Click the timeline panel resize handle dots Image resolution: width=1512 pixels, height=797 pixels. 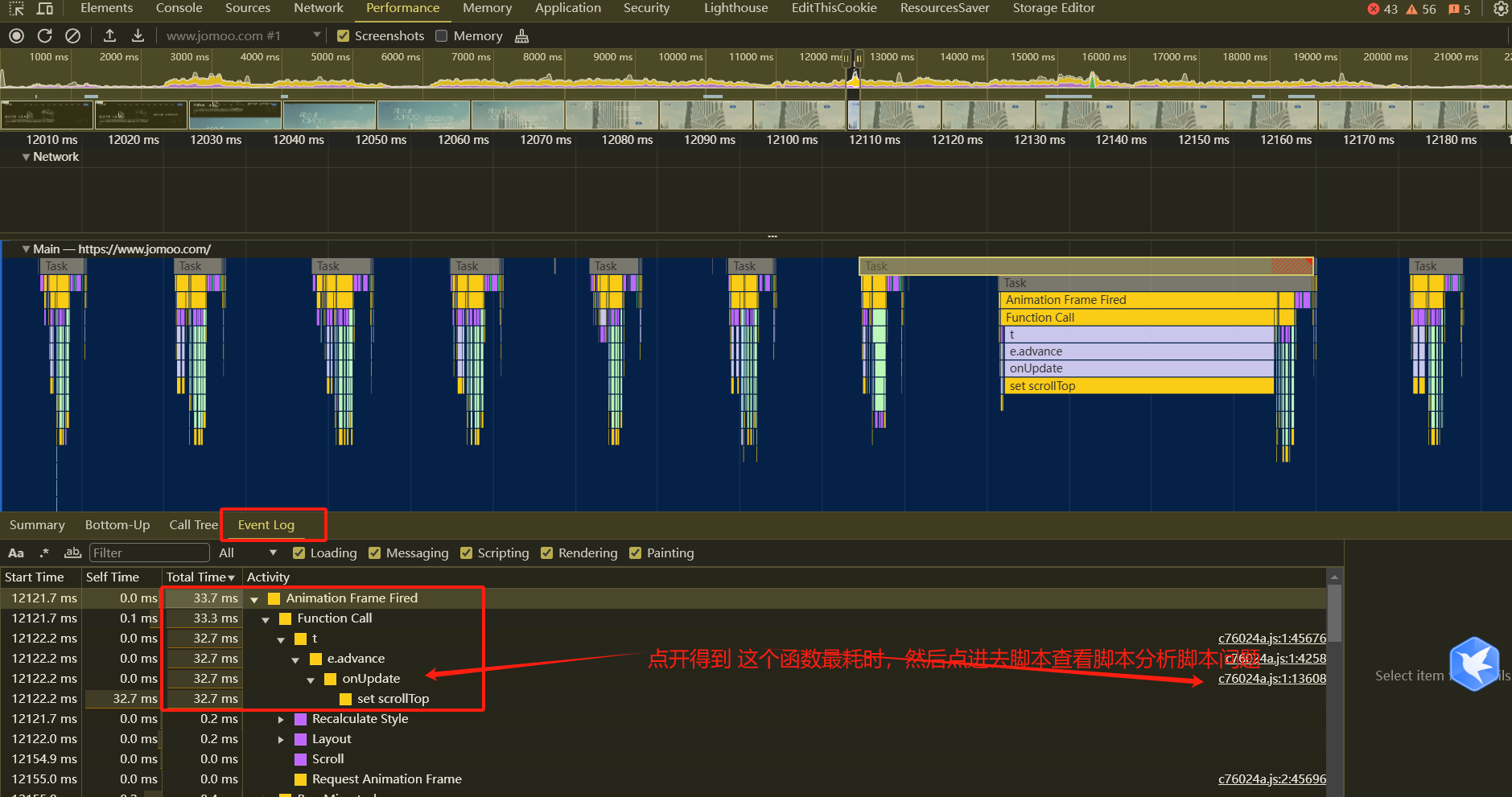tap(772, 236)
